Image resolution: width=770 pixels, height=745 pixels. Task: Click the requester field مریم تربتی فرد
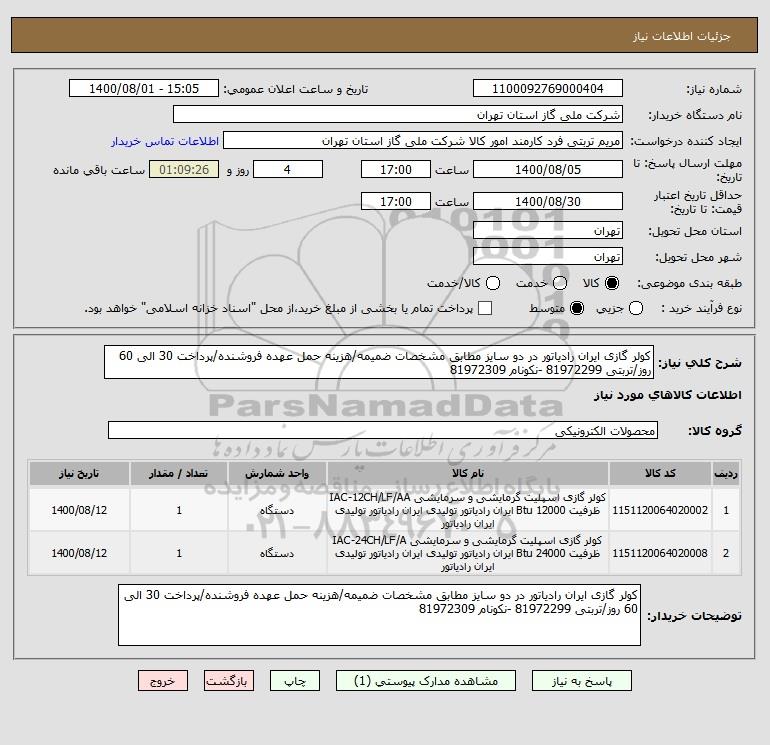(423, 140)
